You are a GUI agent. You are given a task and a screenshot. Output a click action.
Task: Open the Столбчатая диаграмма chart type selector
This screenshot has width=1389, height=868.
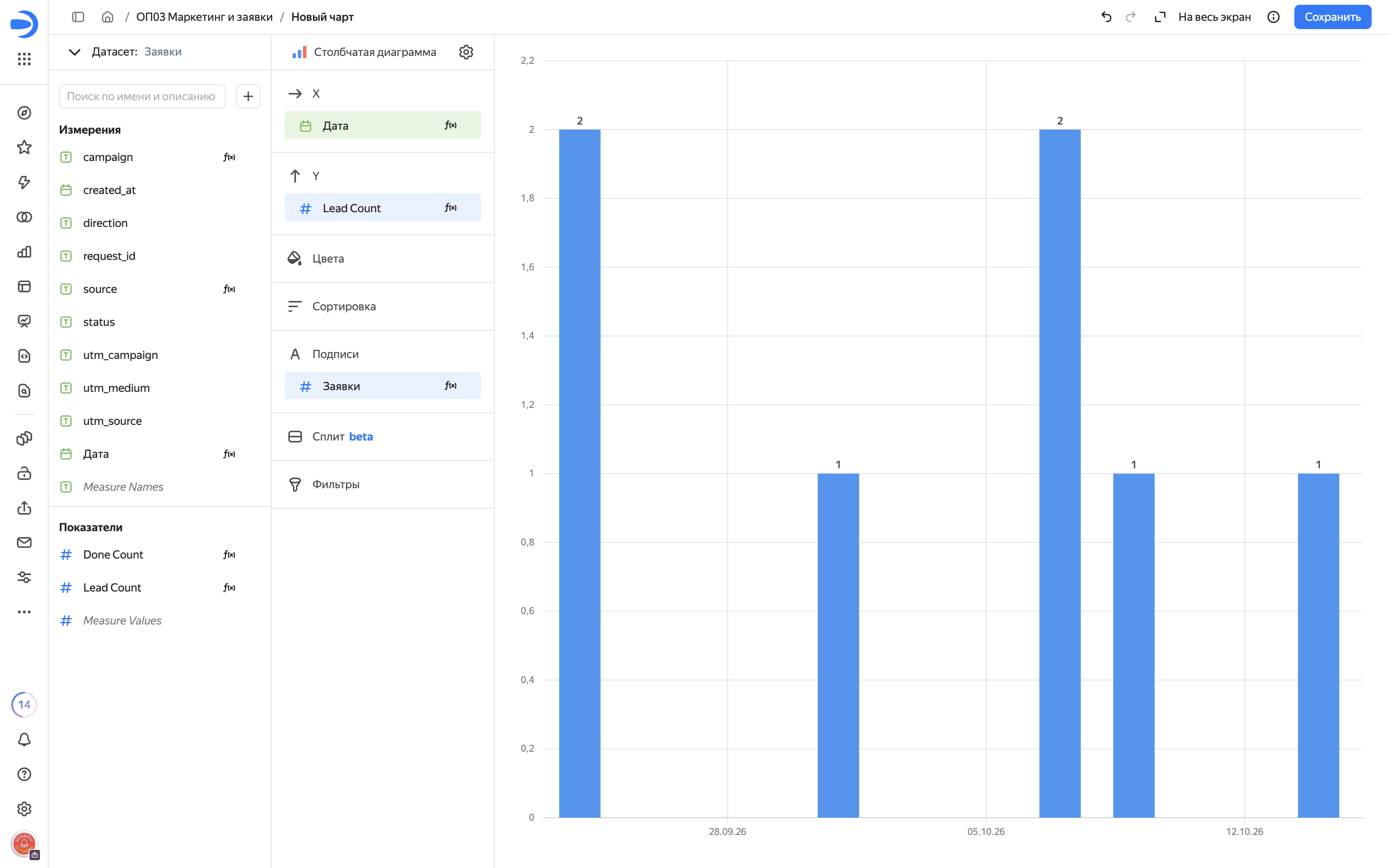click(x=364, y=52)
